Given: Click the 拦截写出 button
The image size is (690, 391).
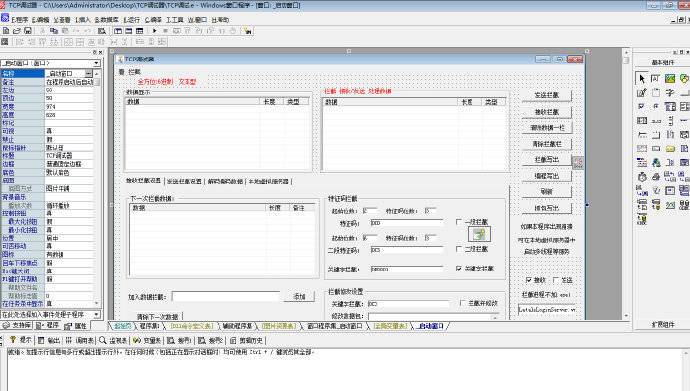Looking at the screenshot, I should click(x=547, y=160).
